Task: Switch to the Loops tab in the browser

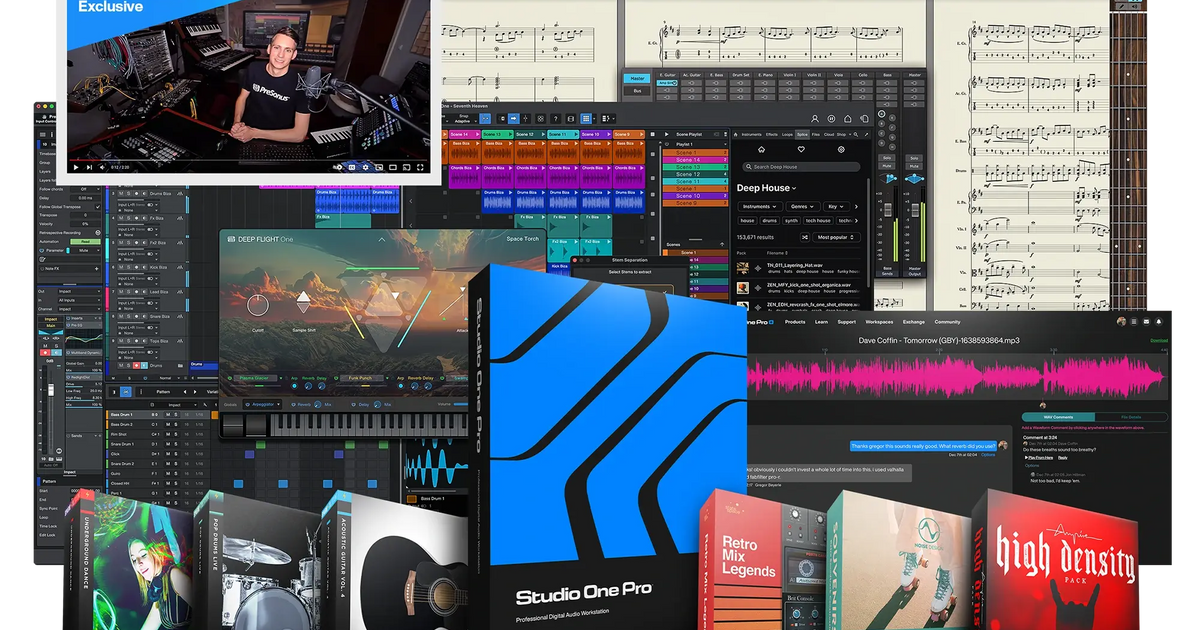Action: (x=788, y=134)
